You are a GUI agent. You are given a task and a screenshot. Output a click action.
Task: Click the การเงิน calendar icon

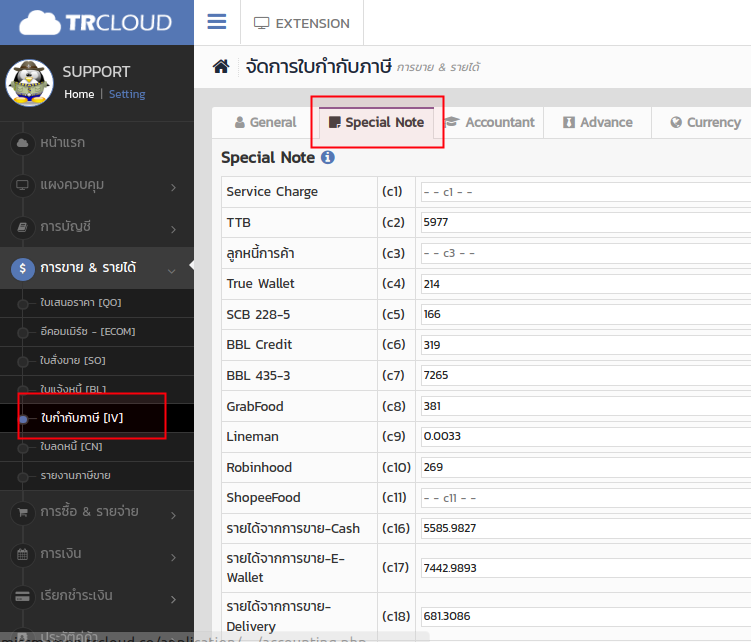point(23,555)
